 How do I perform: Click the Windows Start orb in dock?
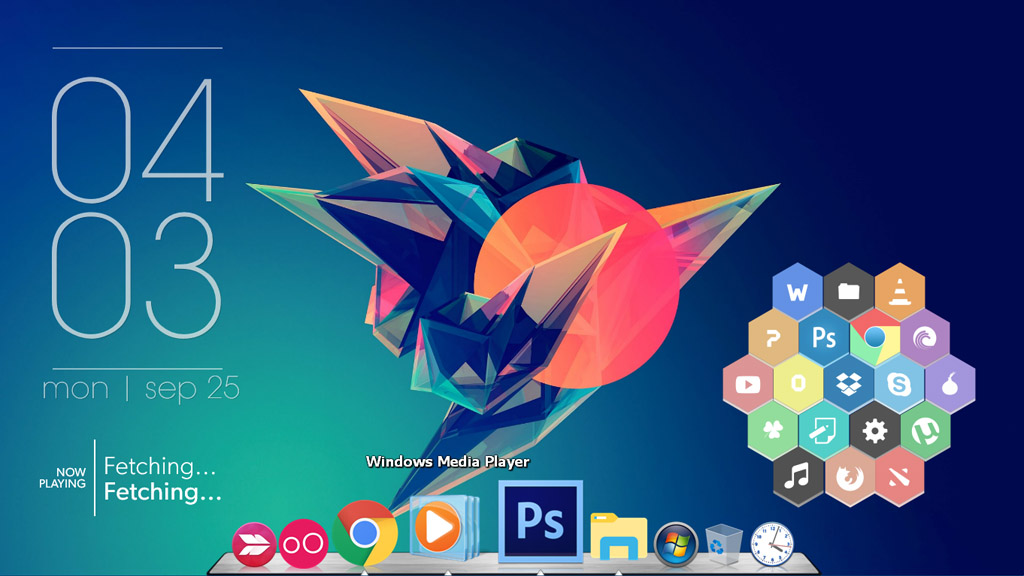click(x=676, y=545)
